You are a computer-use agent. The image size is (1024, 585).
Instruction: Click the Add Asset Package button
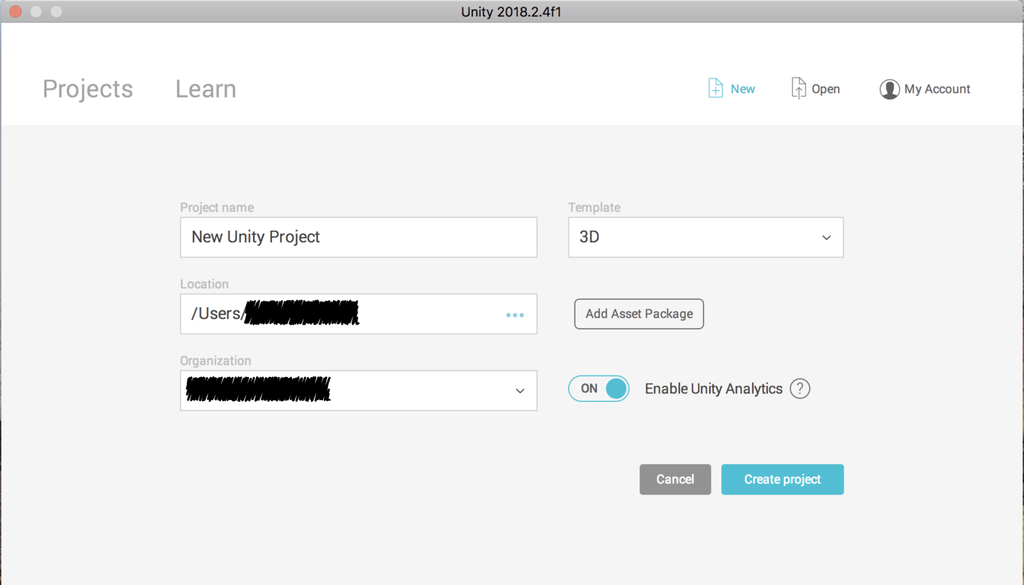639,314
